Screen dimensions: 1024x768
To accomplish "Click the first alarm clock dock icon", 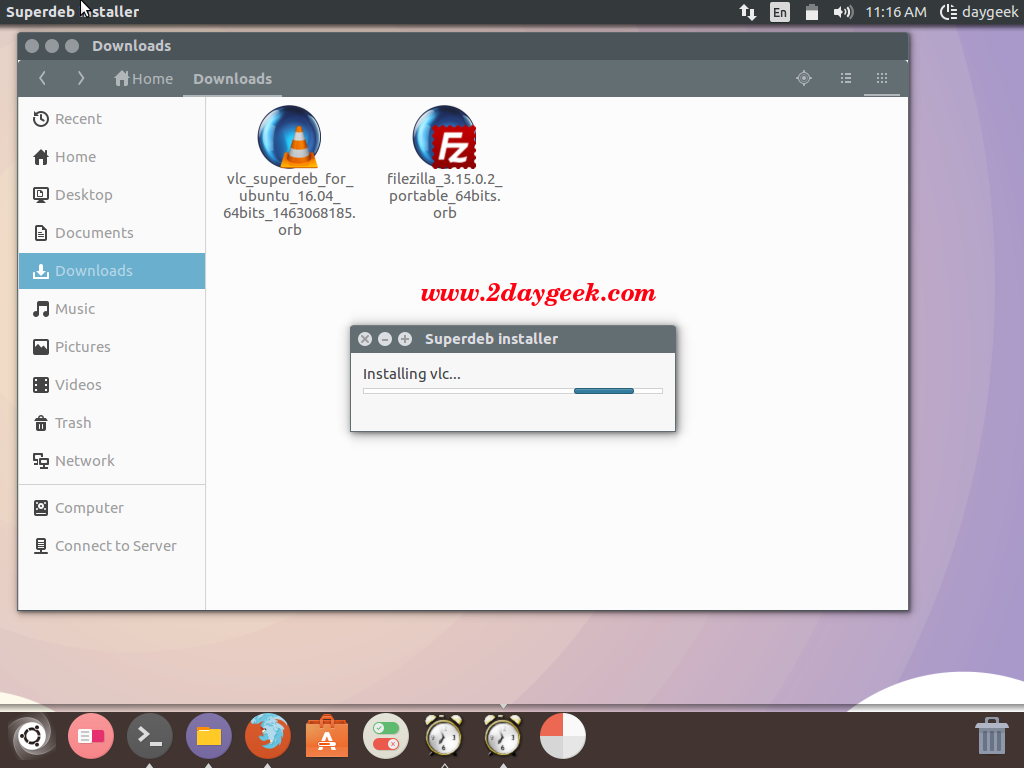I will coord(444,736).
